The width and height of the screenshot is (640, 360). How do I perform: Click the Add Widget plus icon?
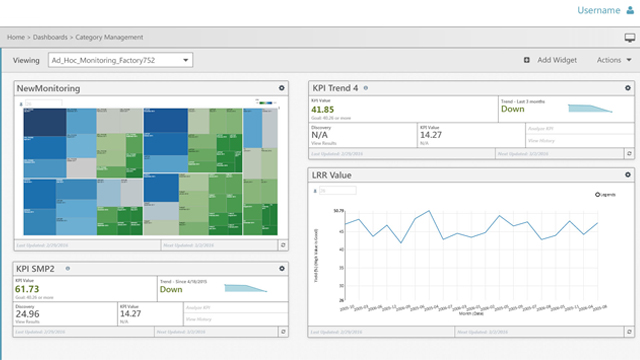527,60
